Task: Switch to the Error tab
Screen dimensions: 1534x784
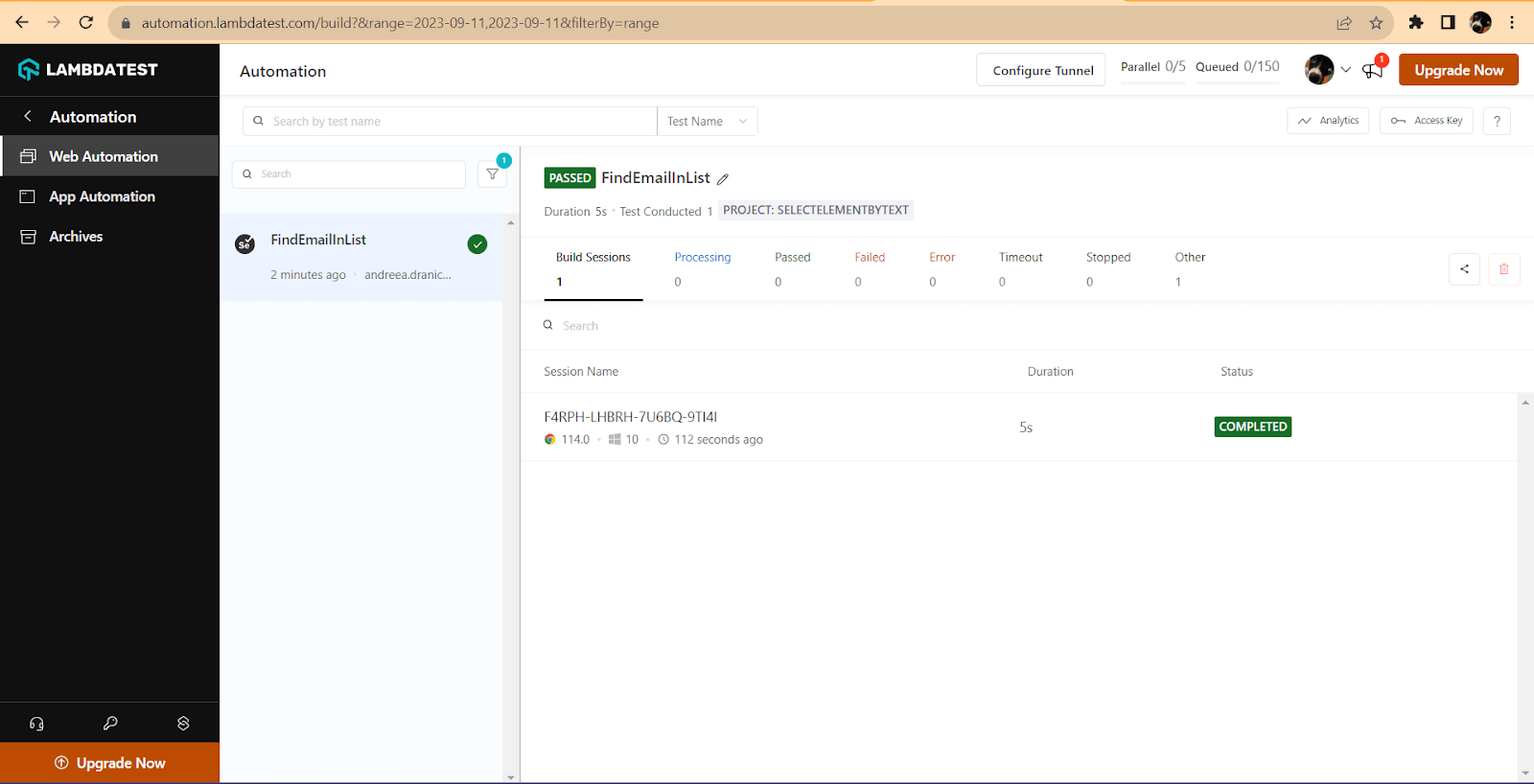Action: tap(941, 269)
